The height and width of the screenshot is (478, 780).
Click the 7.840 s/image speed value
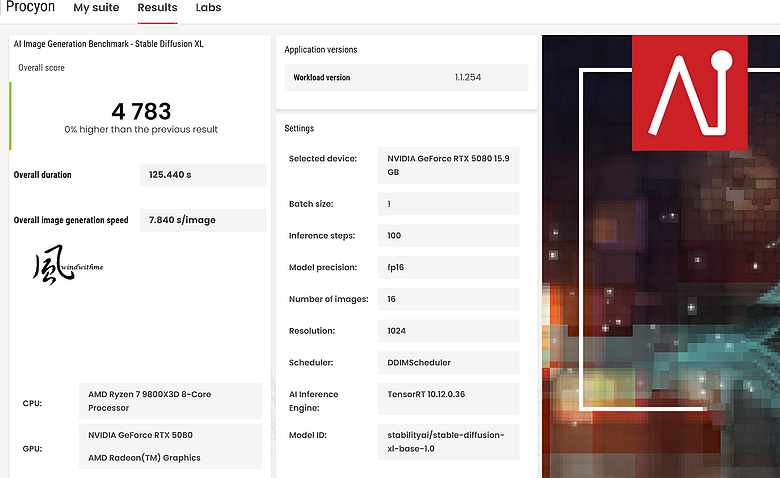click(203, 220)
